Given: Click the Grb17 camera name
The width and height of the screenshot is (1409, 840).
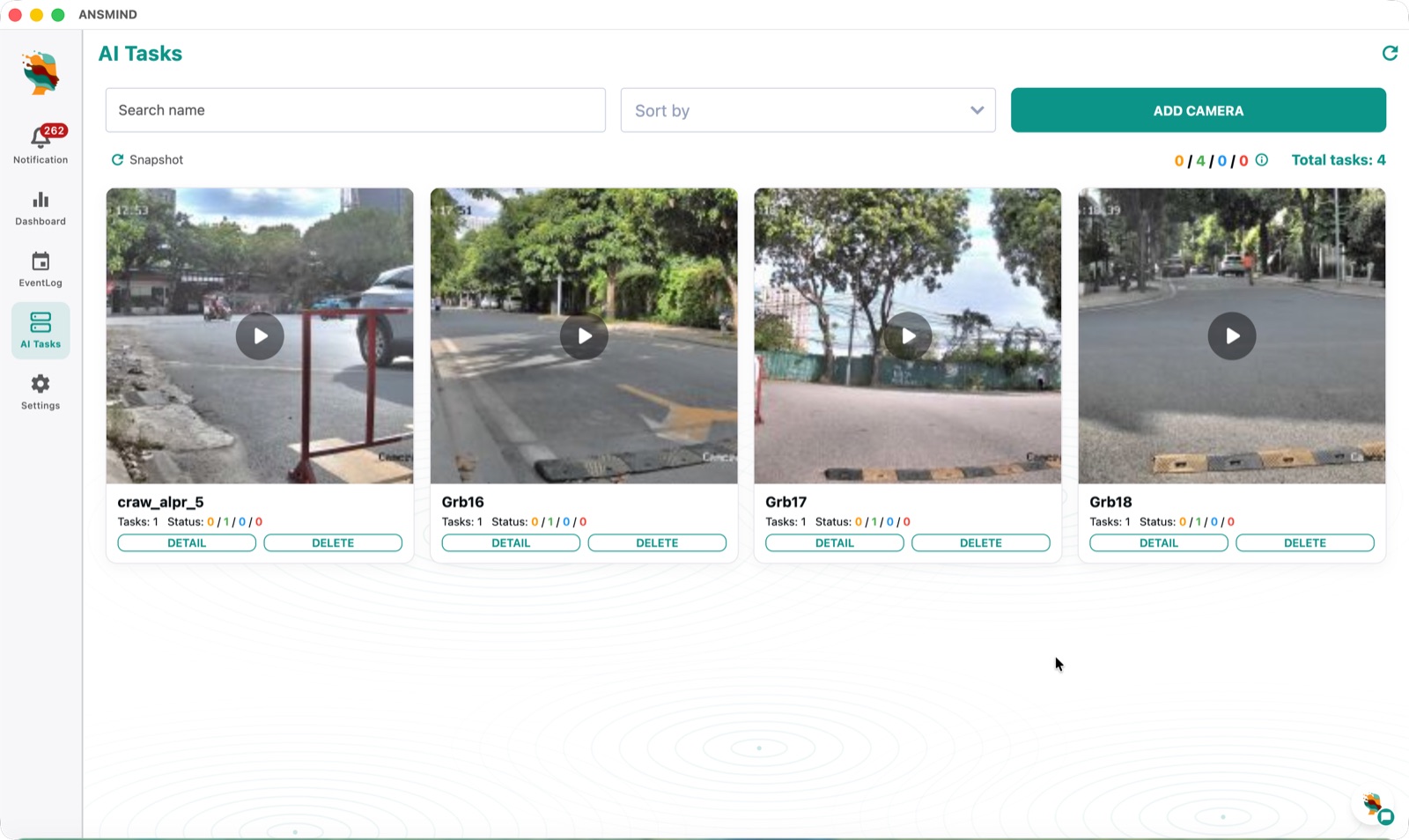Looking at the screenshot, I should pyautogui.click(x=786, y=502).
